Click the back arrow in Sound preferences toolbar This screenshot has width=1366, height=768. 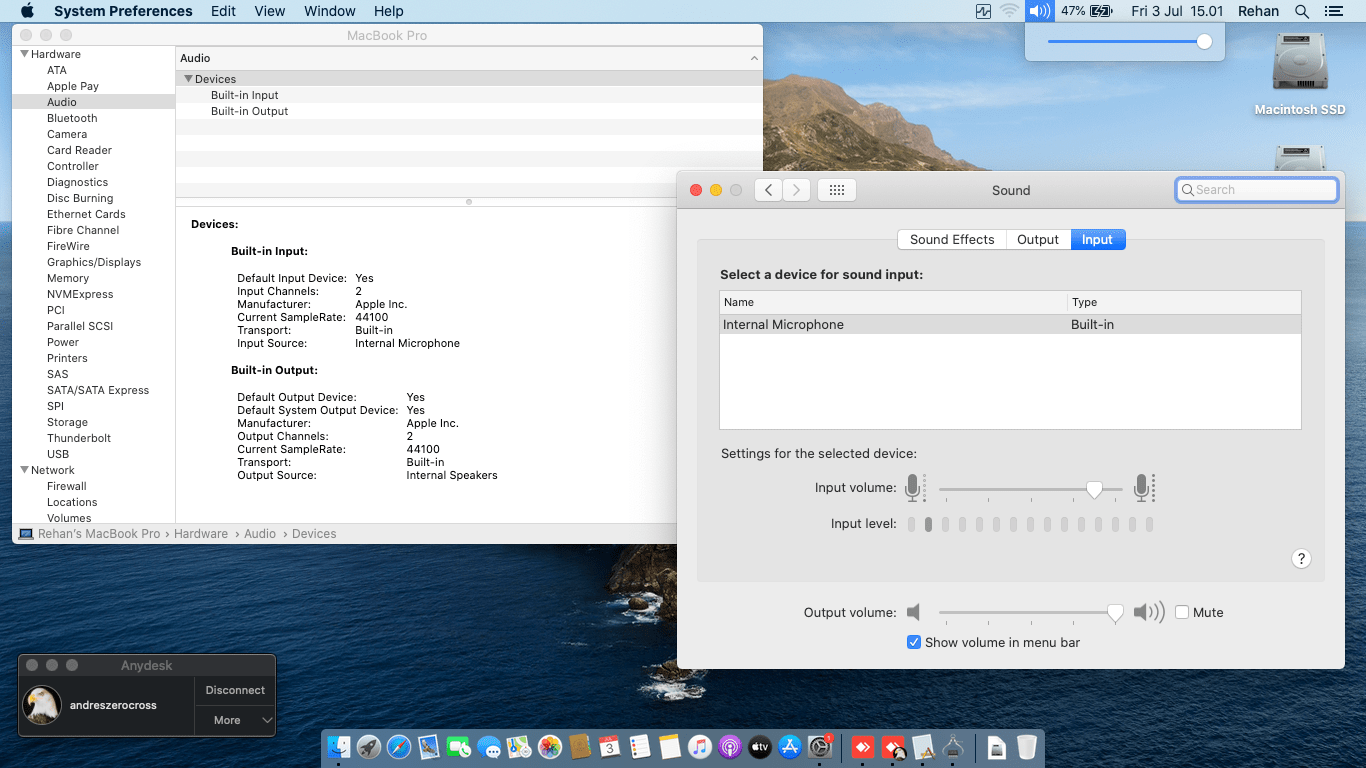point(768,190)
